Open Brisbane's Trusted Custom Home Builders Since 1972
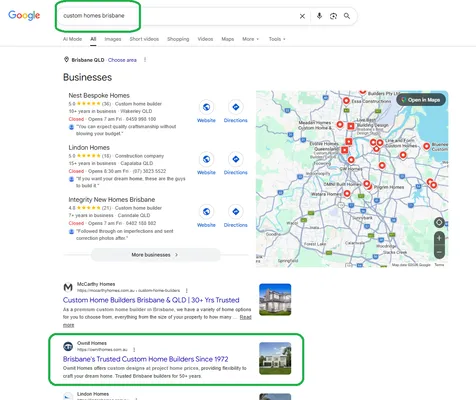476x400 pixels. [x=146, y=359]
